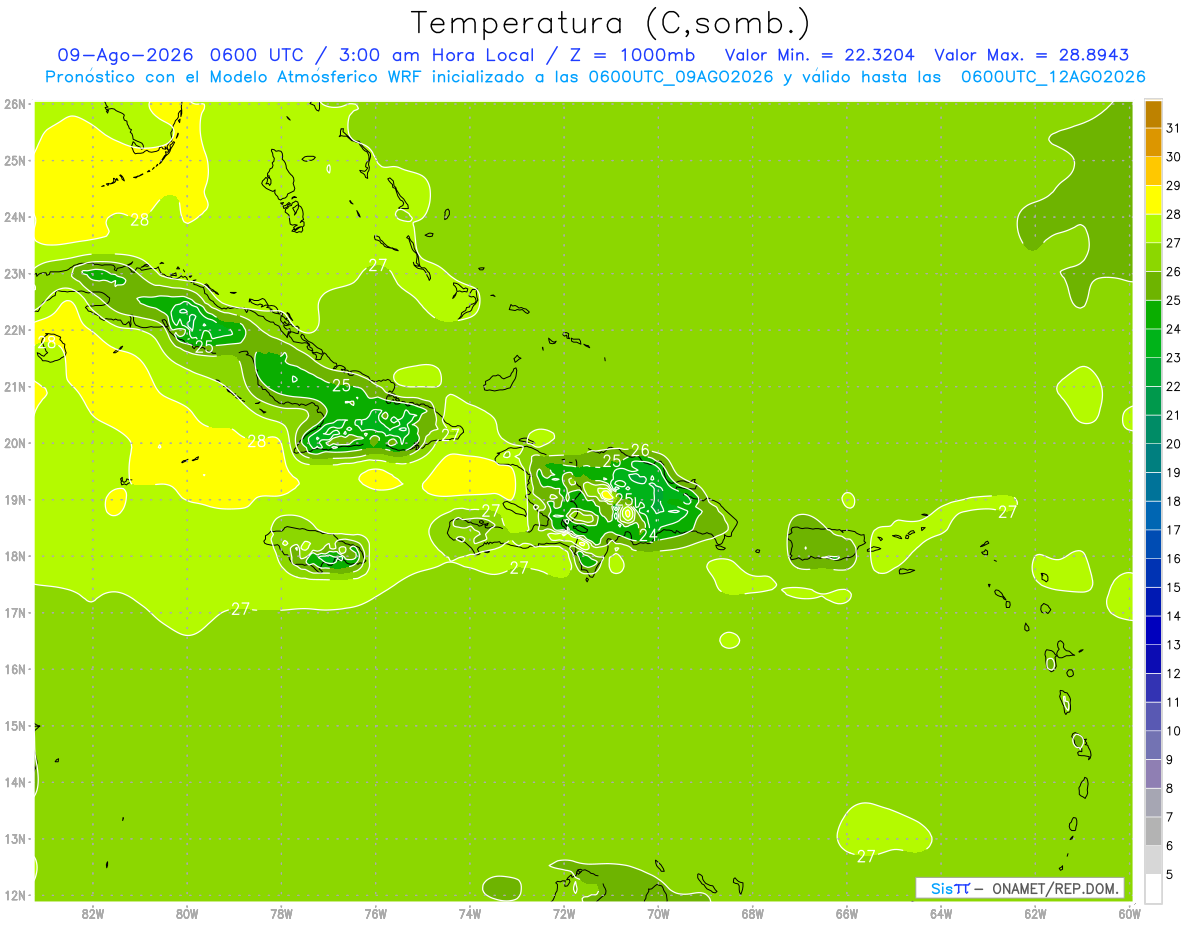
Task: Click the '18' color scale label
Action: (1173, 501)
